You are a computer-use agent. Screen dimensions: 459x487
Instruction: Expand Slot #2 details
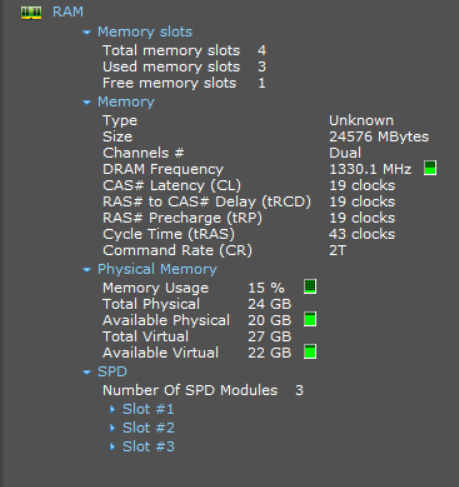(112, 428)
